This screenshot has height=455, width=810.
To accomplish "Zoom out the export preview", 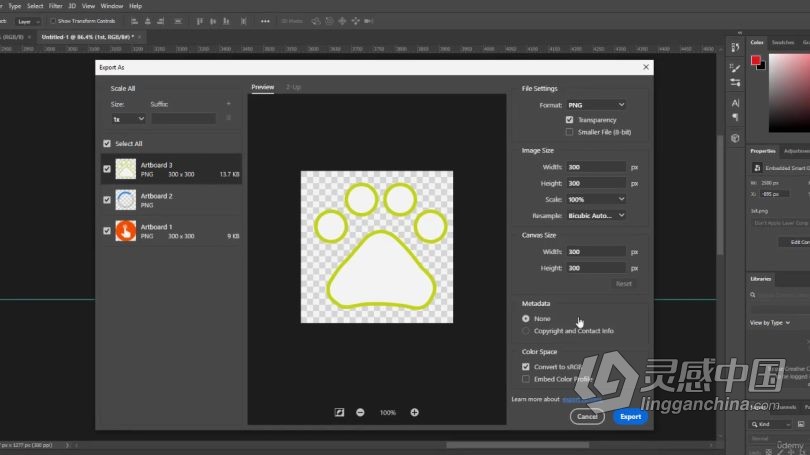I will coord(360,412).
